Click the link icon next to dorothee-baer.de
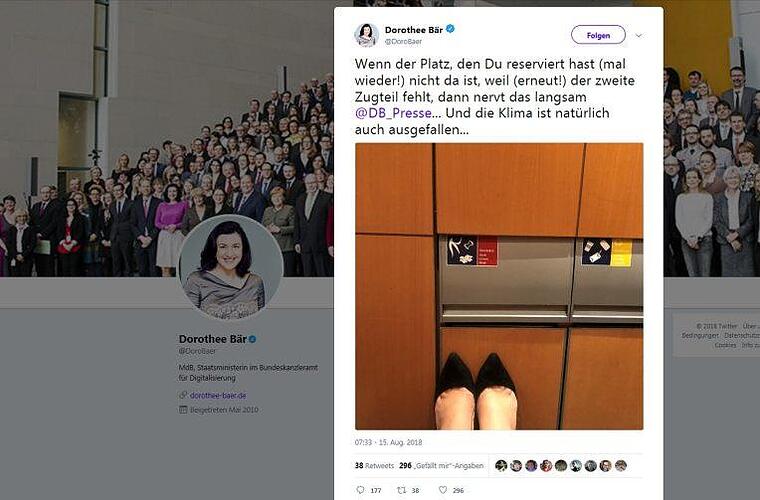 183,395
